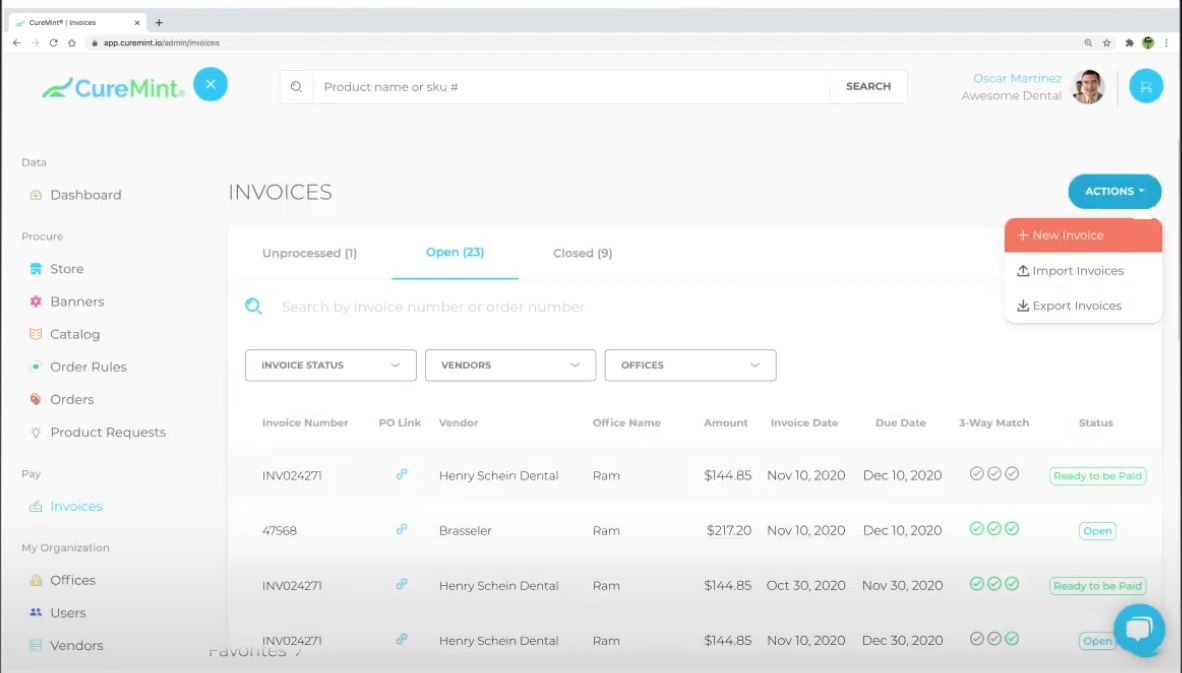Viewport: 1182px width, 673px height.
Task: Click browser back arrow
Action: click(17, 43)
